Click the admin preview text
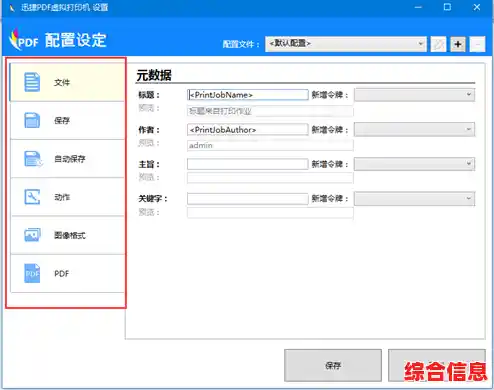Viewport: 494px width, 390px height. click(201, 145)
